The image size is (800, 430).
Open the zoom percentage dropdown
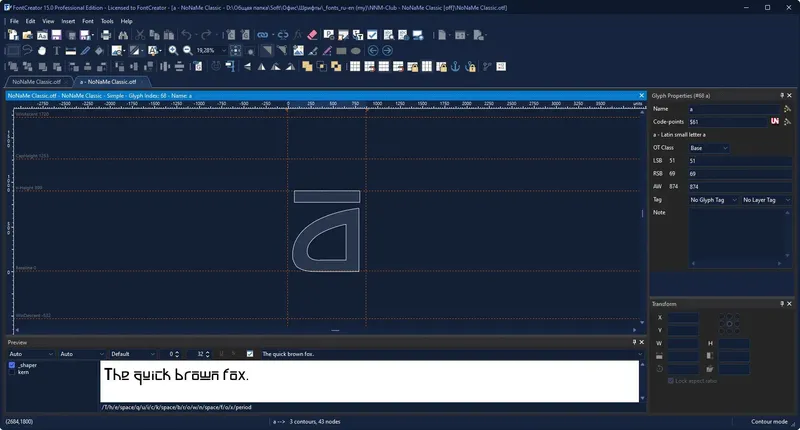tap(223, 50)
